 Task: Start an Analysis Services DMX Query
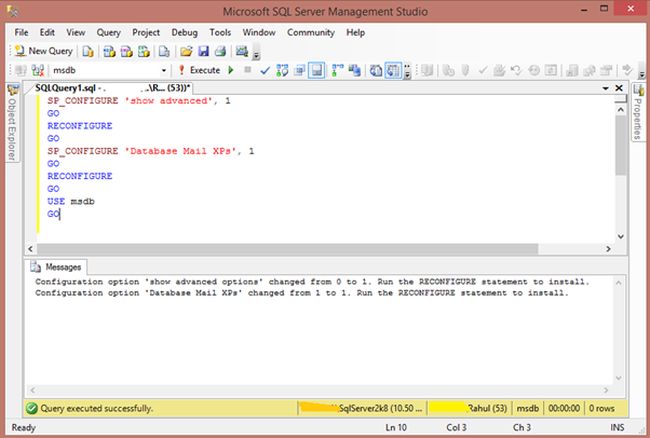[126, 51]
